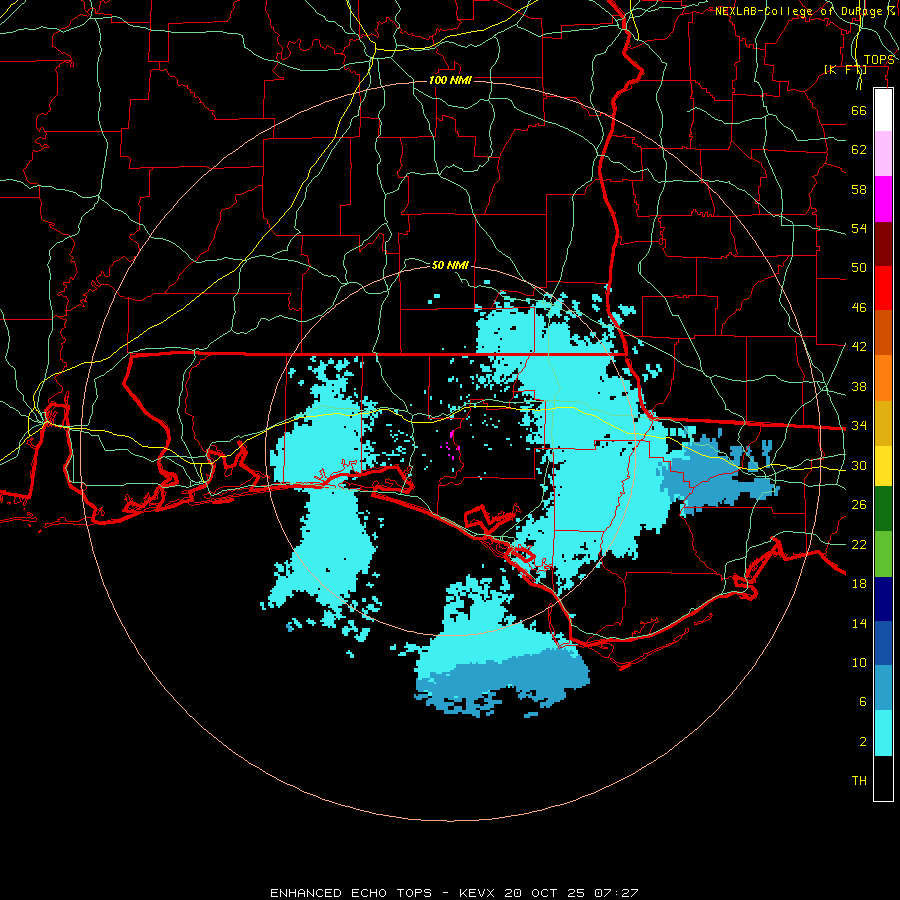This screenshot has width=900, height=900.
Task: Click the legend value '38'
Action: (x=859, y=386)
